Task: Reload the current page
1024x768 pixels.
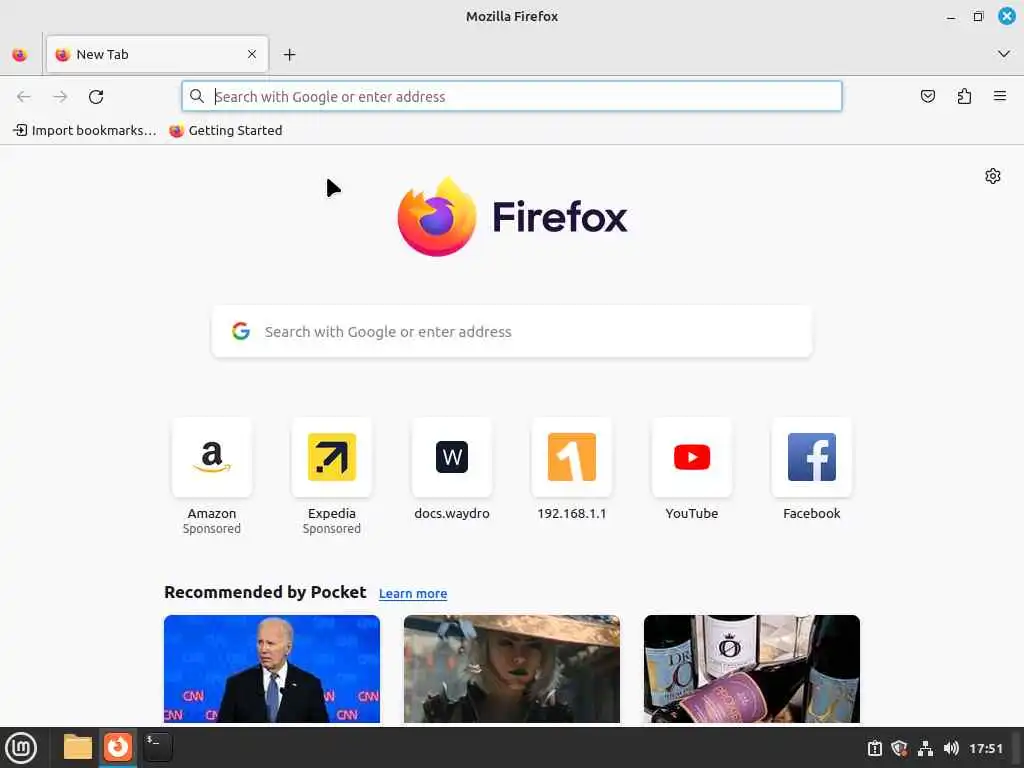Action: [x=96, y=97]
